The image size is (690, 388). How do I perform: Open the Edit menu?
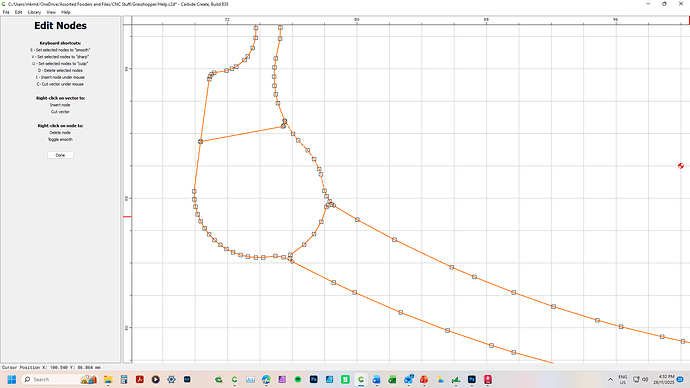(x=18, y=12)
